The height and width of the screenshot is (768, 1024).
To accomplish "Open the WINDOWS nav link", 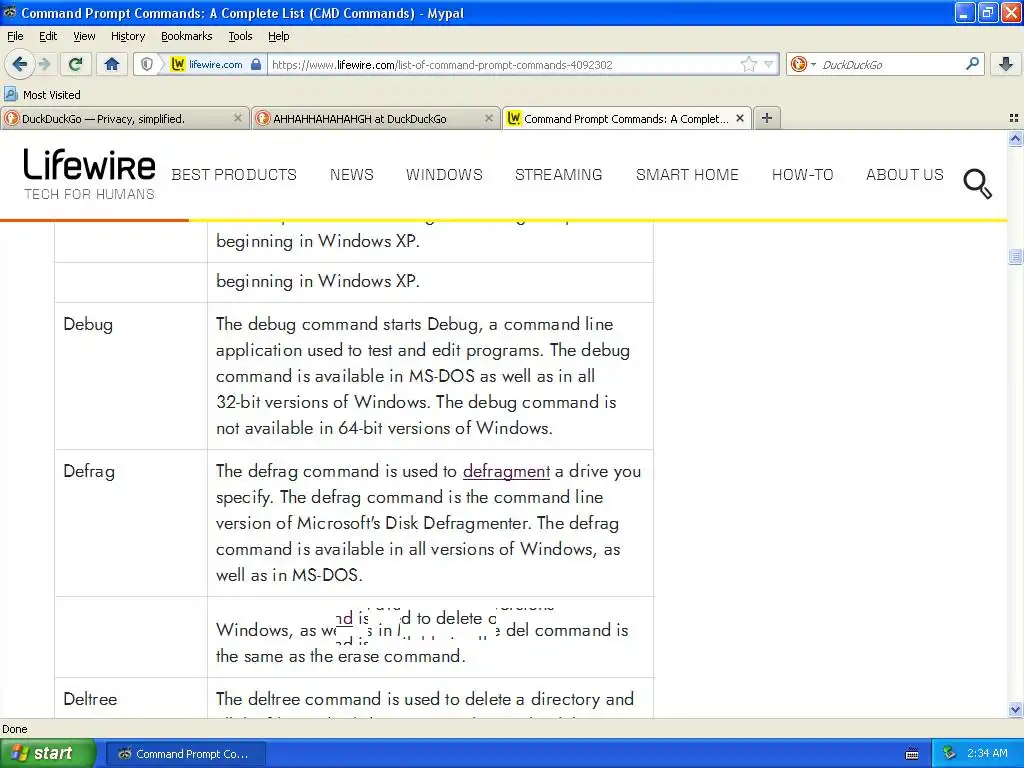I will 444,174.
